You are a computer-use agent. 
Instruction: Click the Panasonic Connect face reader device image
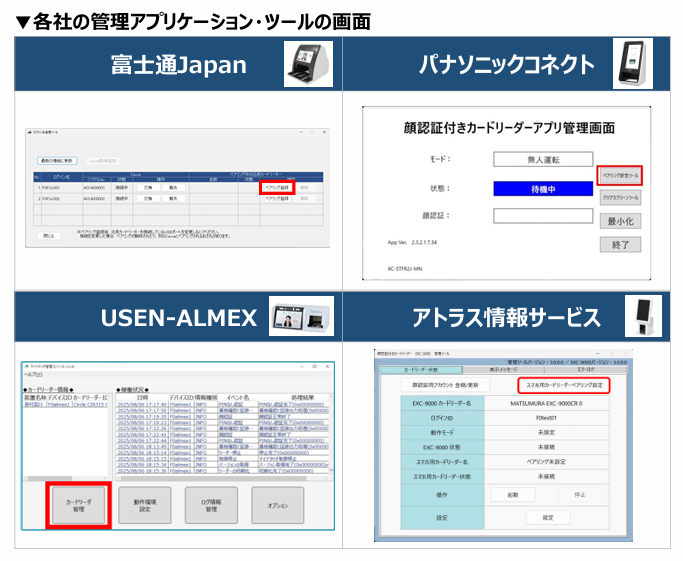click(x=632, y=66)
